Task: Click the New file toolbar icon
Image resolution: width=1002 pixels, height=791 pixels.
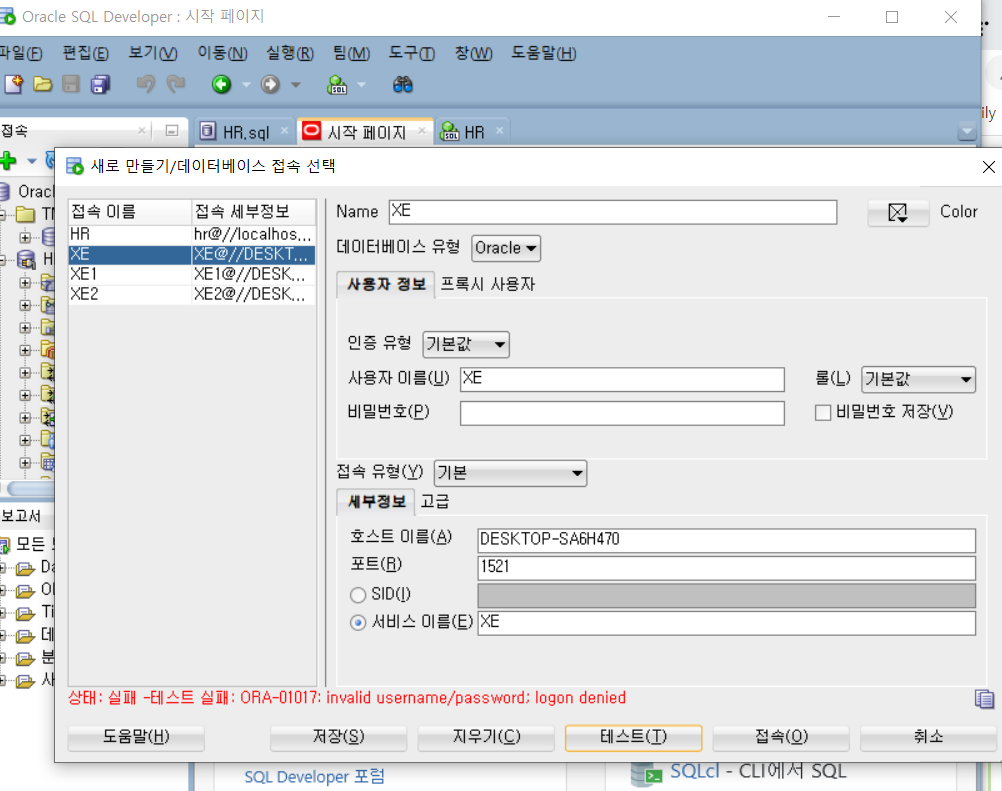Action: (x=13, y=84)
